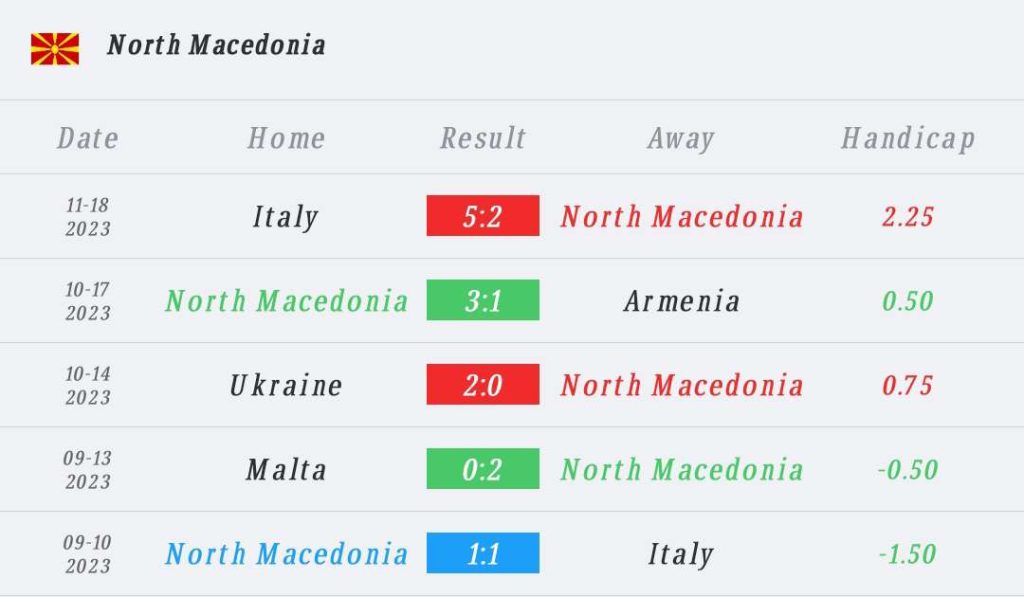Click the Result column header
This screenshot has height=597, width=1024.
[x=483, y=138]
